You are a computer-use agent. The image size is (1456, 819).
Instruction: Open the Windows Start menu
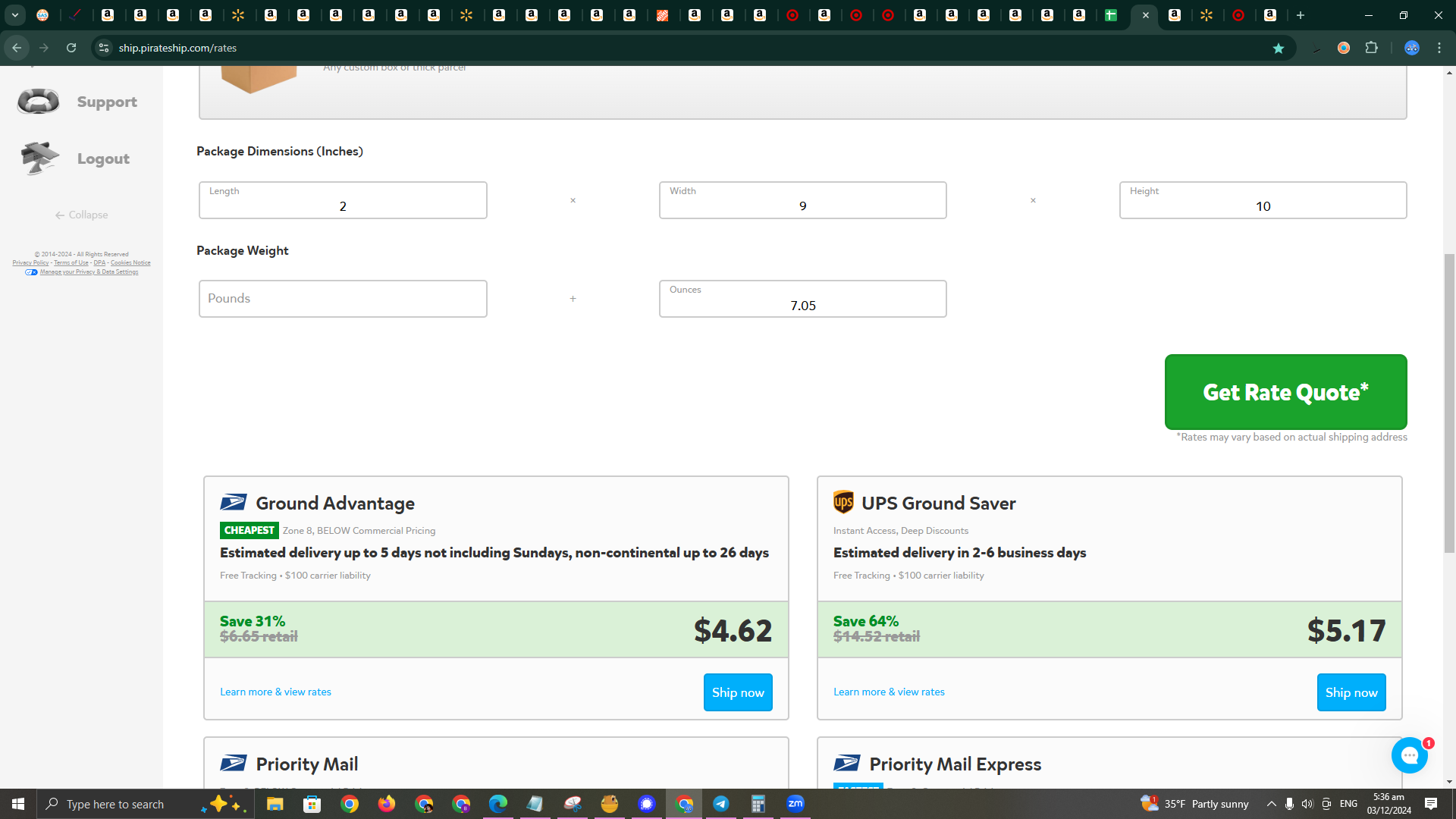coord(18,804)
